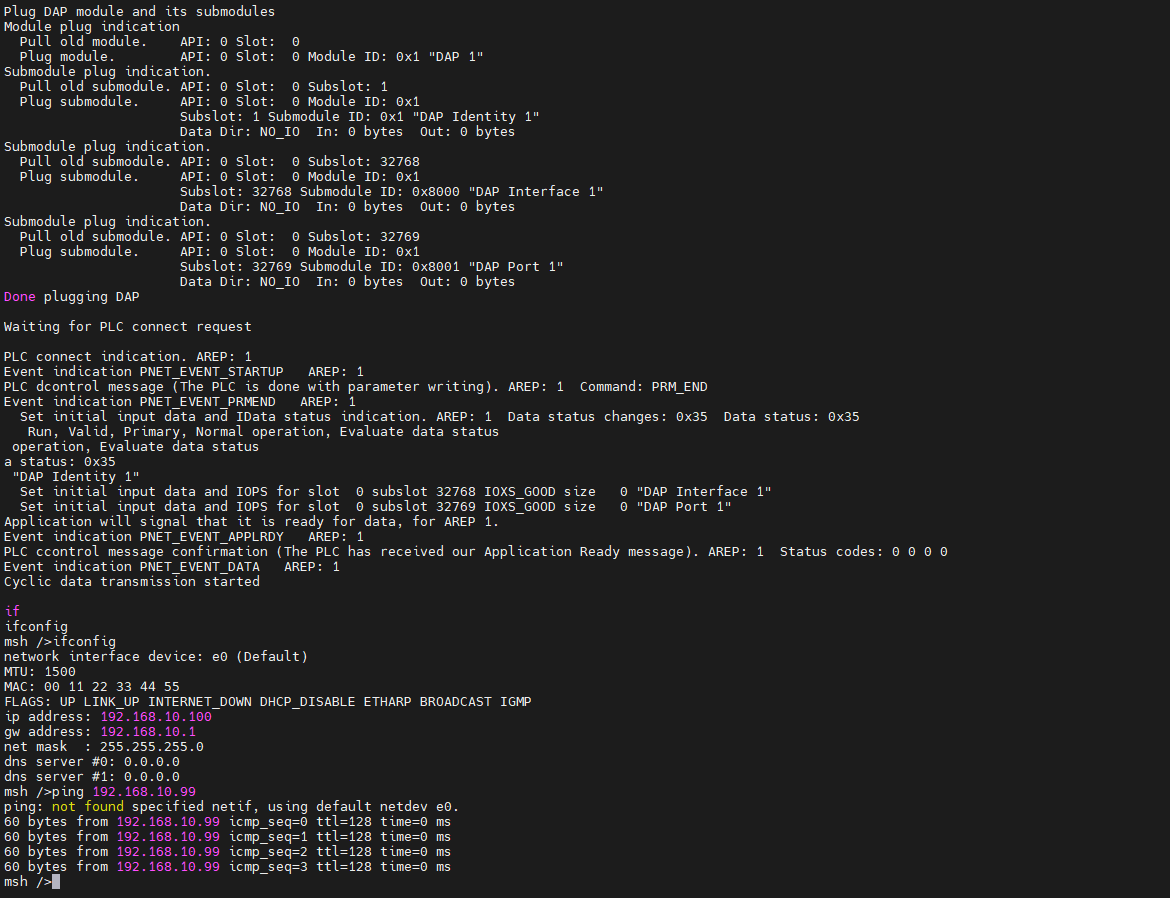This screenshot has height=898, width=1170.
Task: Click the "Status codes: 0 0 0 0" text
Action: tap(864, 551)
